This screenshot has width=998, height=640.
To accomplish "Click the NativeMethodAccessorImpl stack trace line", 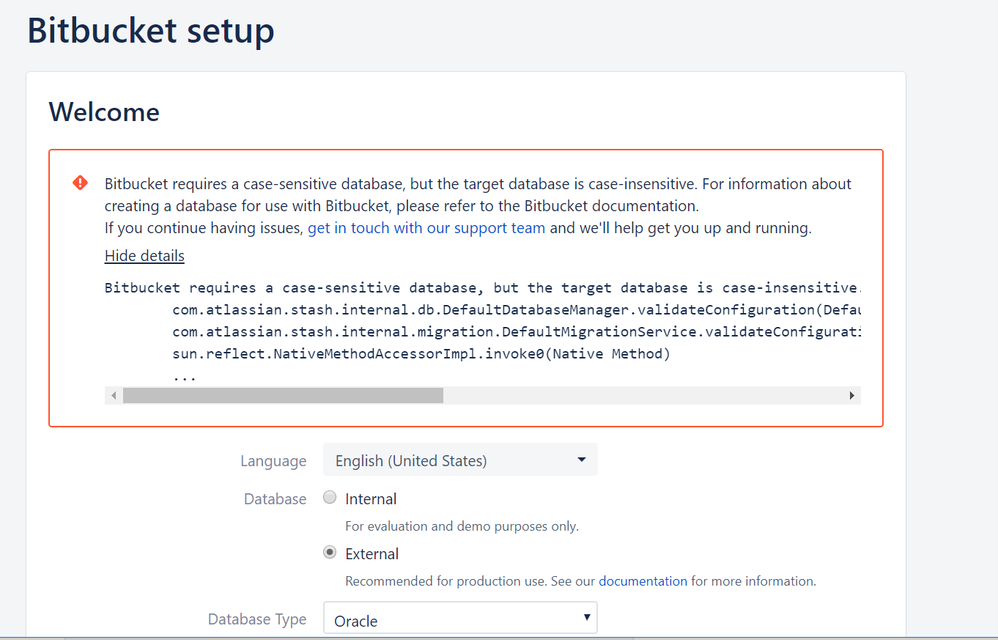I will coord(421,354).
